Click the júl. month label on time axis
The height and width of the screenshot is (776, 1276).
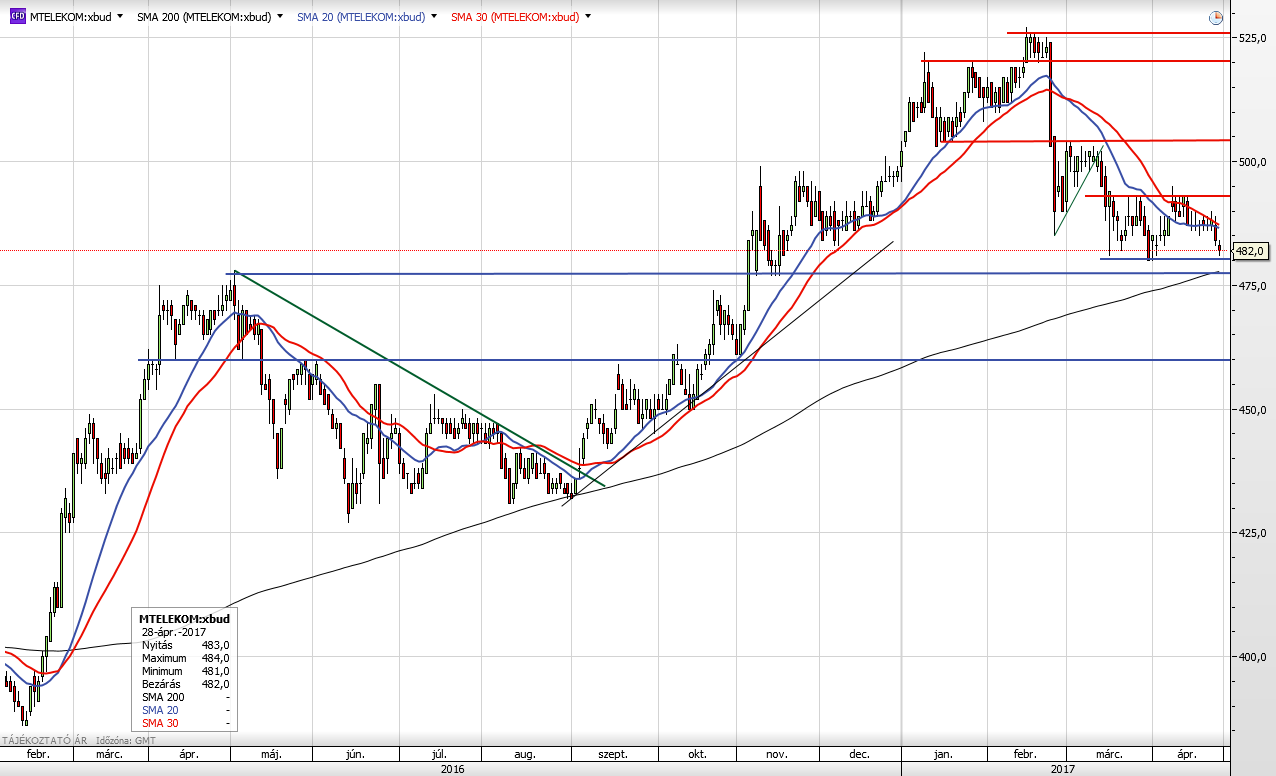click(x=438, y=754)
